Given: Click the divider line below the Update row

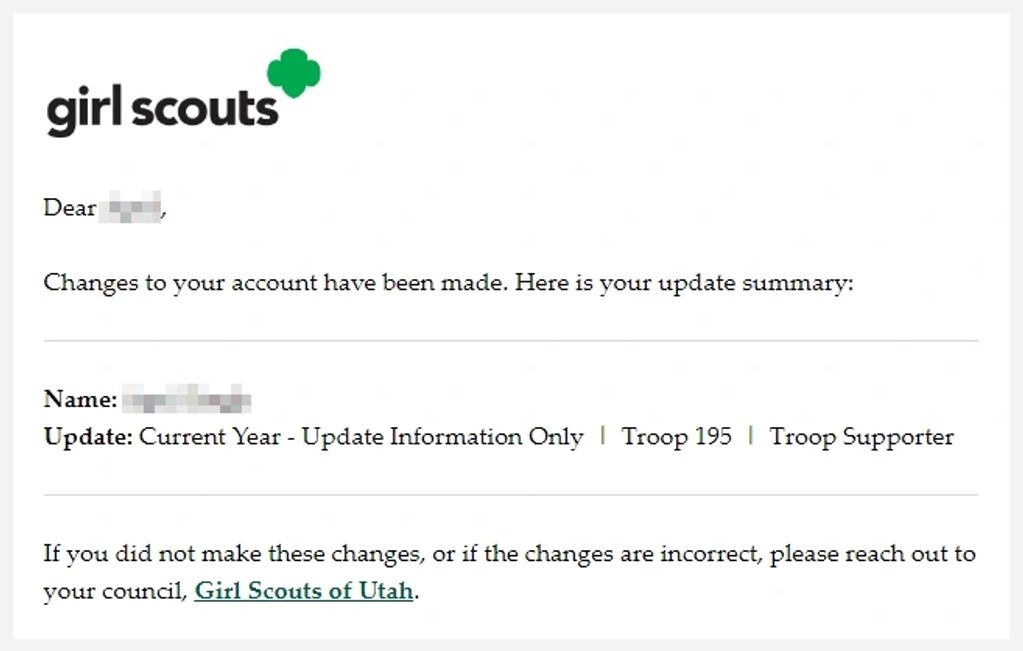Looking at the screenshot, I should point(510,495).
